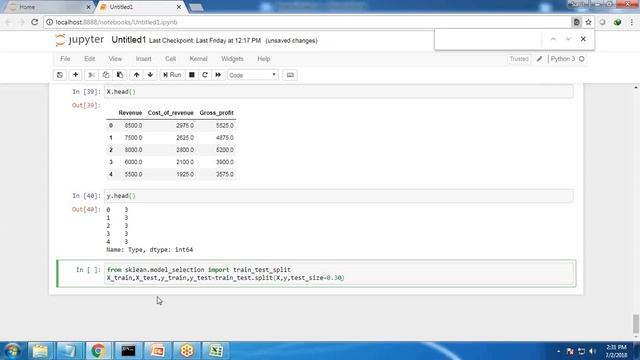Open the cell type Code dropdown
The height and width of the screenshot is (360, 640).
point(253,75)
